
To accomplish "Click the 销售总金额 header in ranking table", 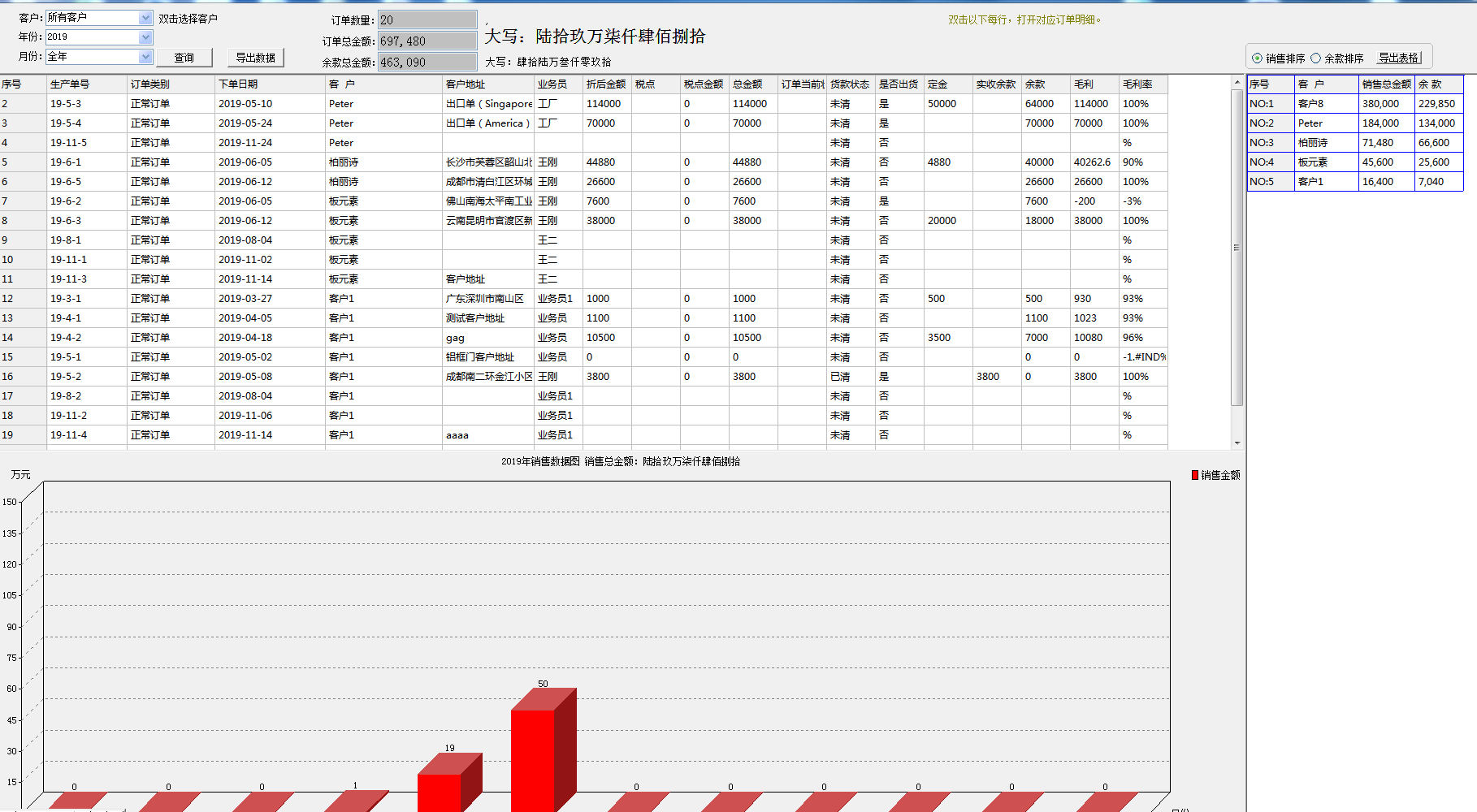I will pos(1387,84).
